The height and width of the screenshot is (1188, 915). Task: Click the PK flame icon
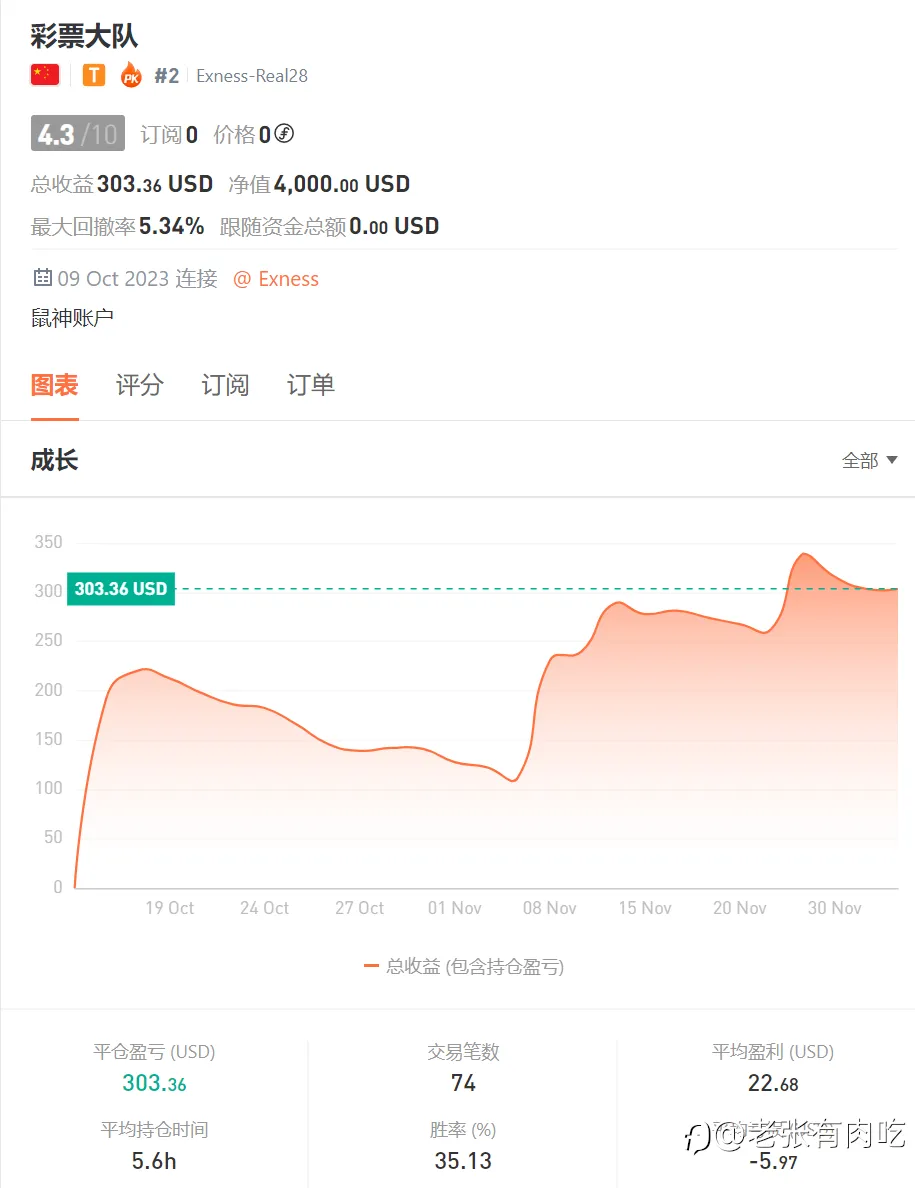pos(131,75)
